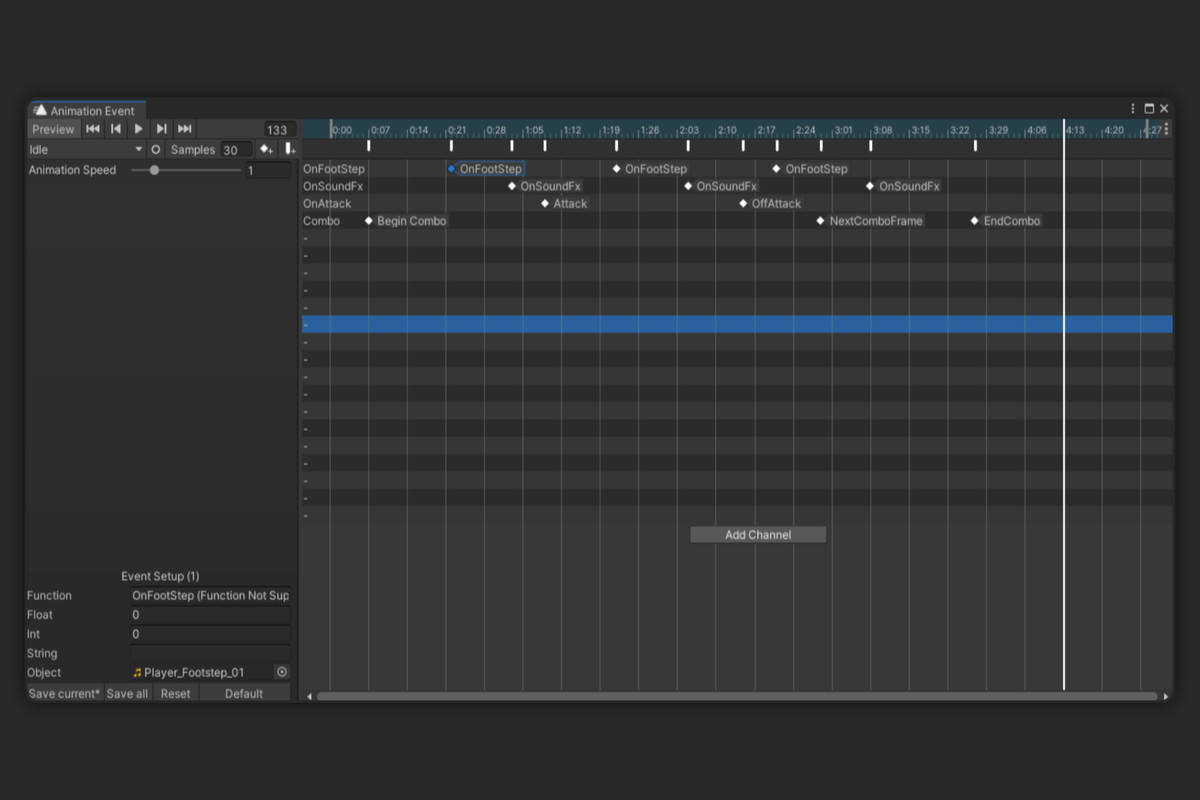Click the scrollbar's right arrow

point(1166,696)
